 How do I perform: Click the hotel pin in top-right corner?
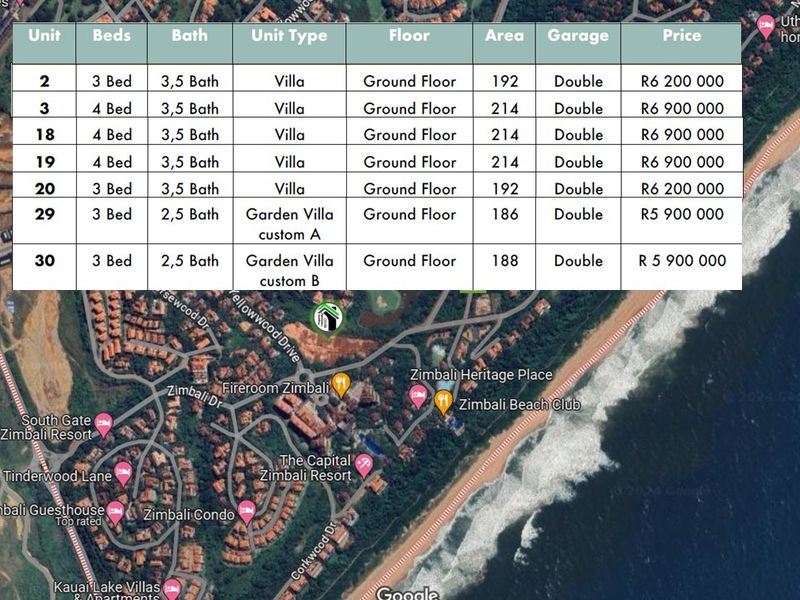(x=766, y=26)
